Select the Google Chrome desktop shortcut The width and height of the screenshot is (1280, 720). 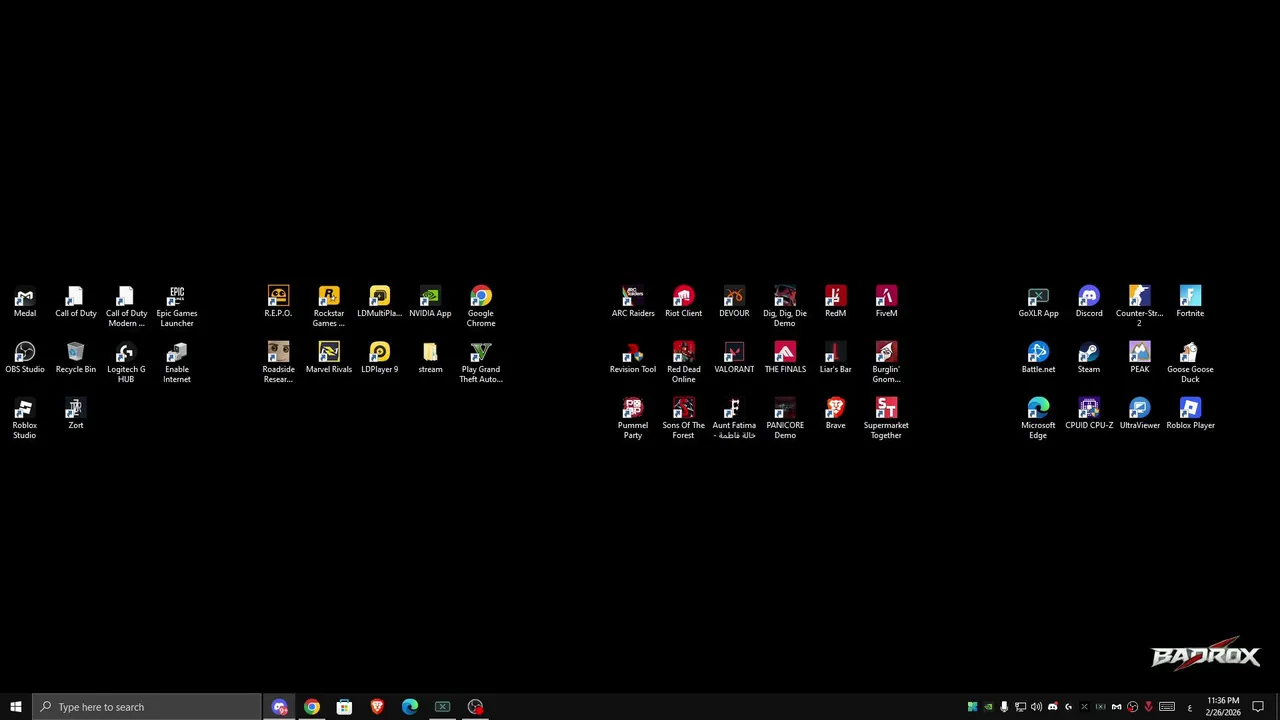481,307
